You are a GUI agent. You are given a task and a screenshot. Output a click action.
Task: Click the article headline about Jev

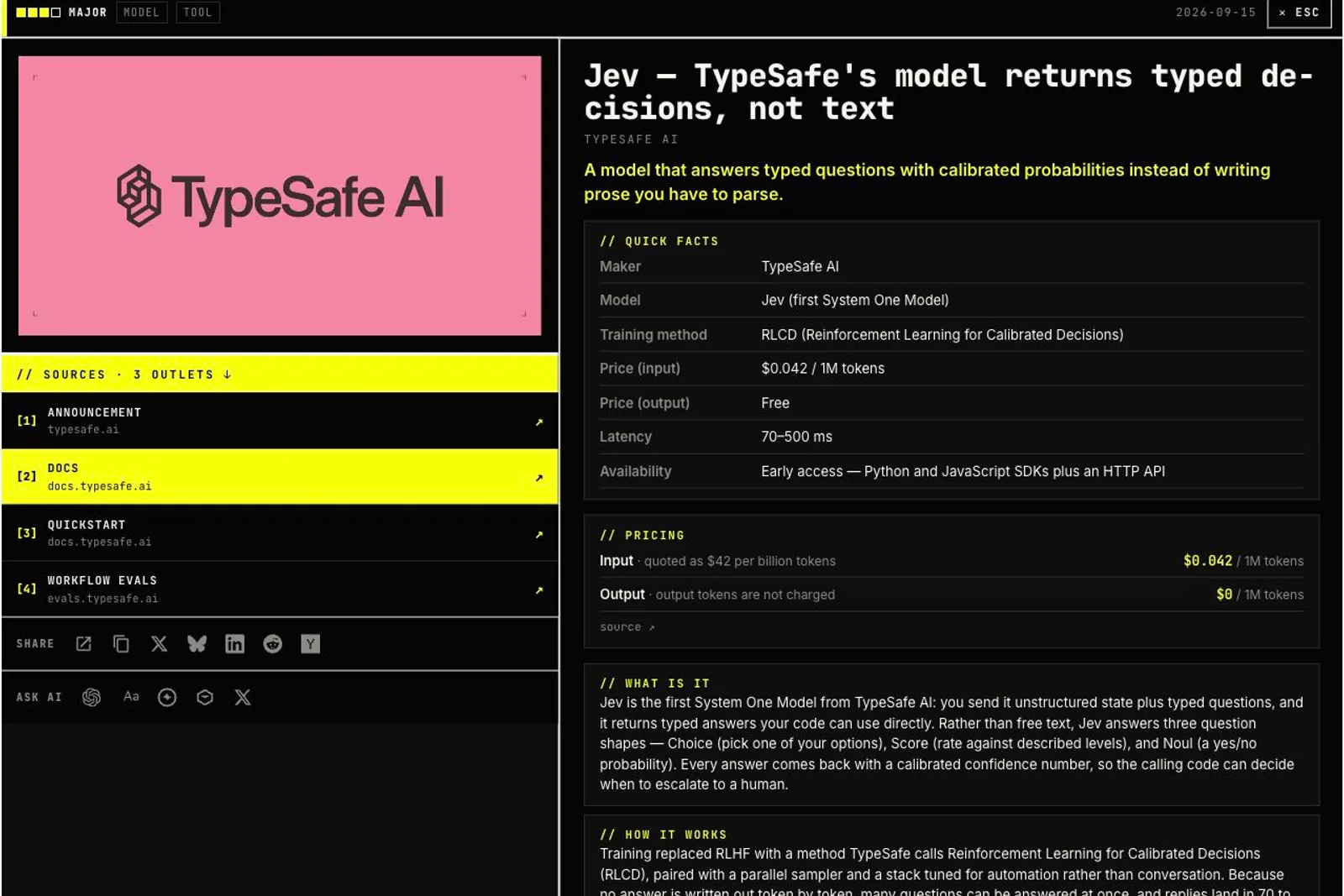(949, 92)
